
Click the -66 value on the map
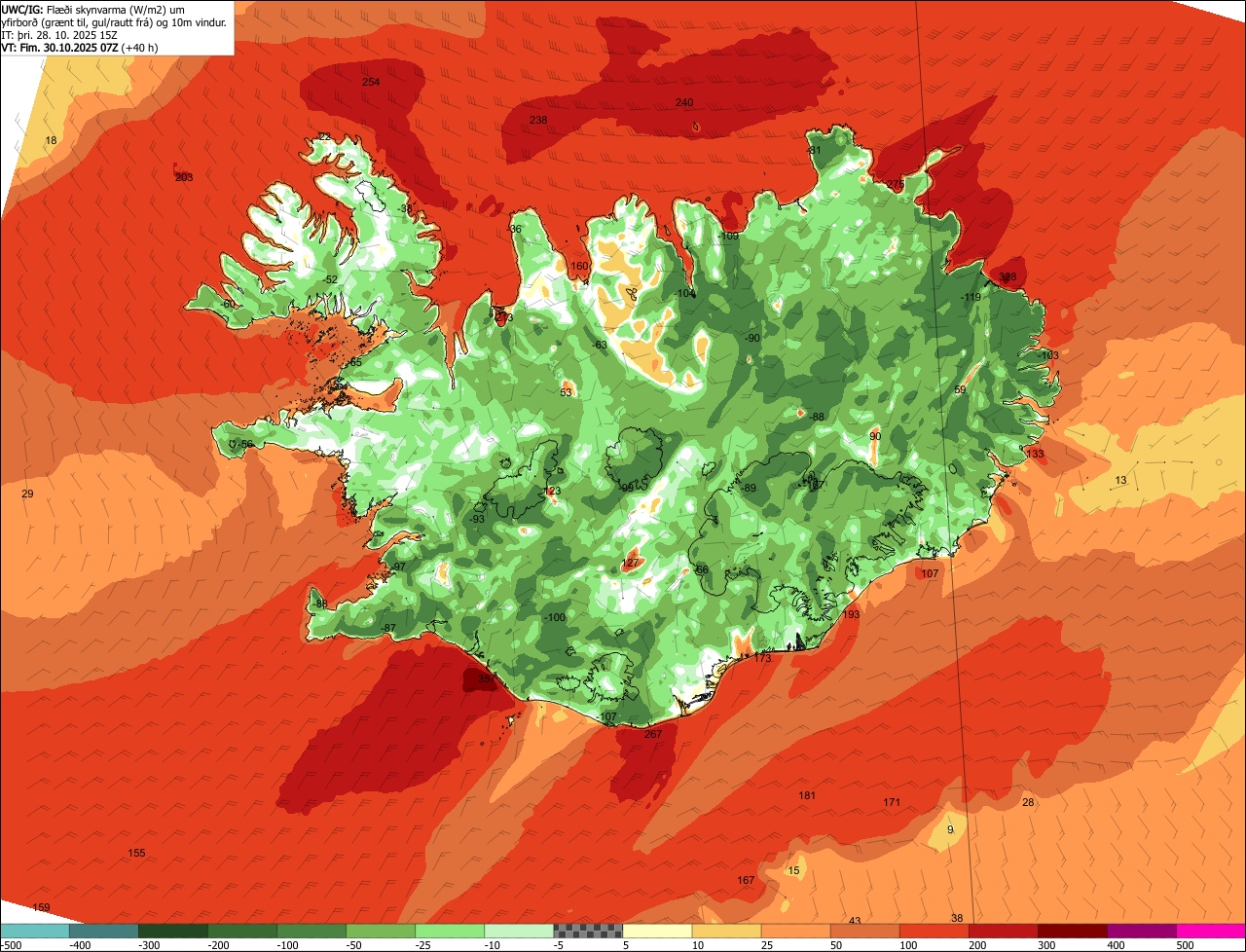click(x=700, y=570)
